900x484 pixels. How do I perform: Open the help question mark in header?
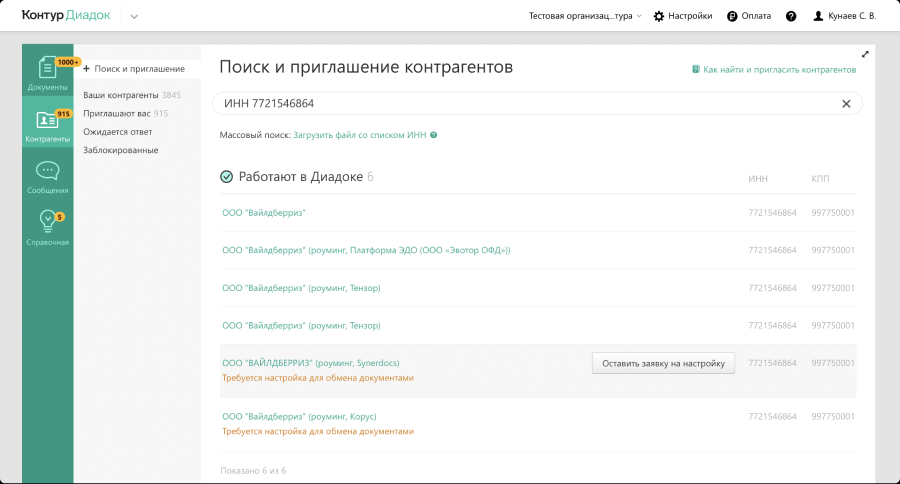[791, 16]
